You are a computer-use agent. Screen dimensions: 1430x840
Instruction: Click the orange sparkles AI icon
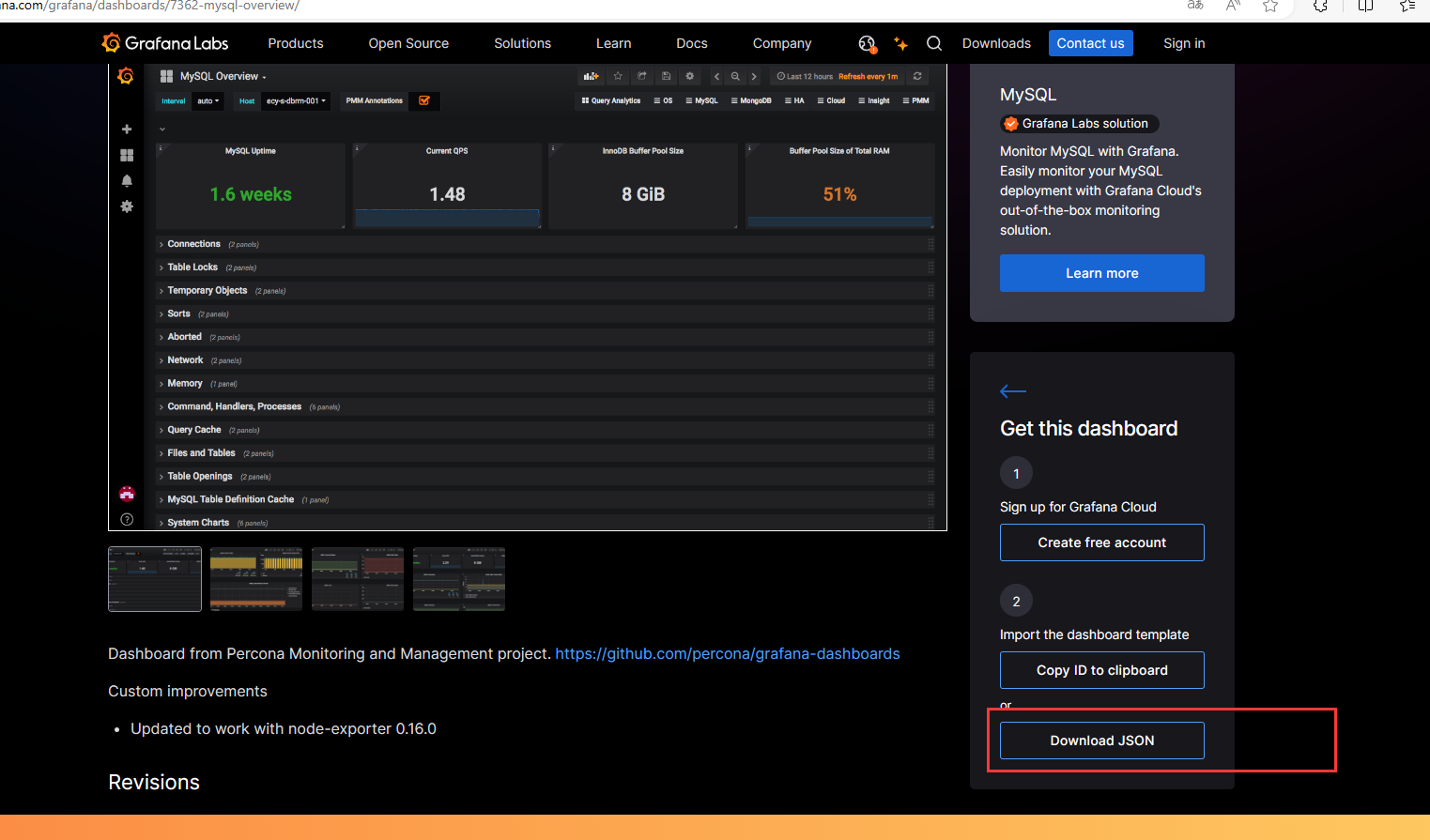[900, 43]
